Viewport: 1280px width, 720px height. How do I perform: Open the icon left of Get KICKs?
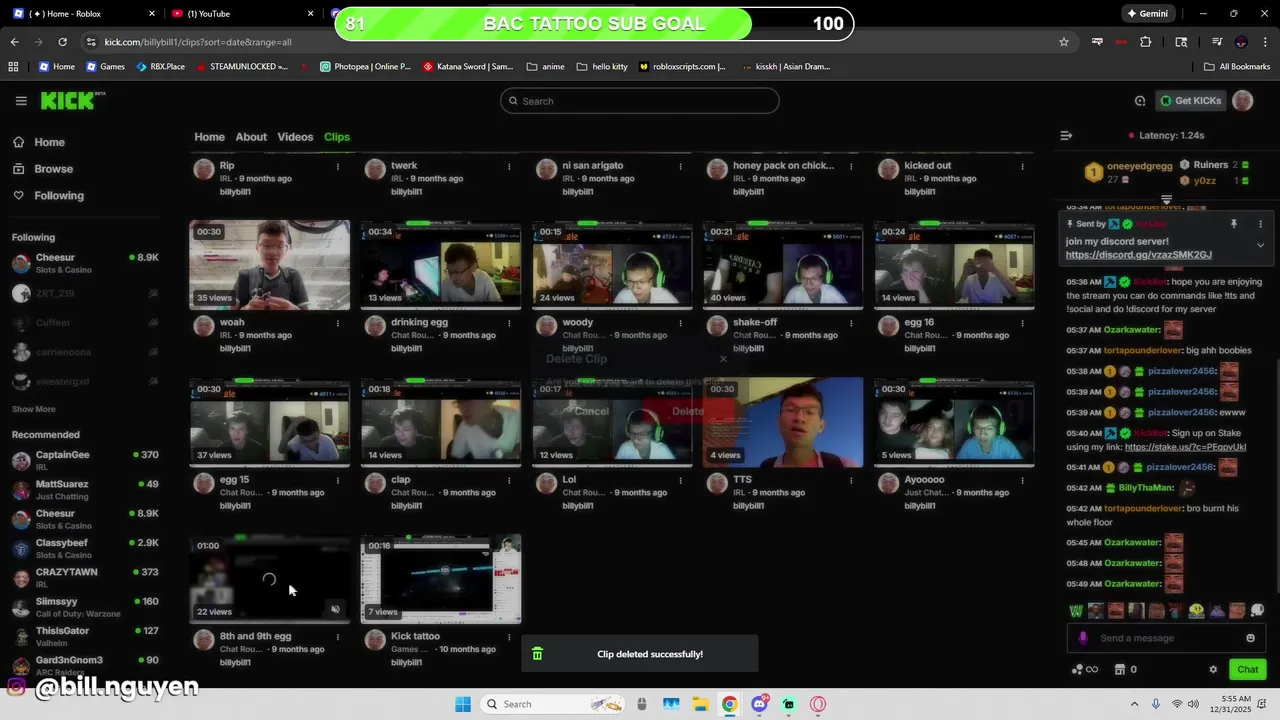(1140, 101)
